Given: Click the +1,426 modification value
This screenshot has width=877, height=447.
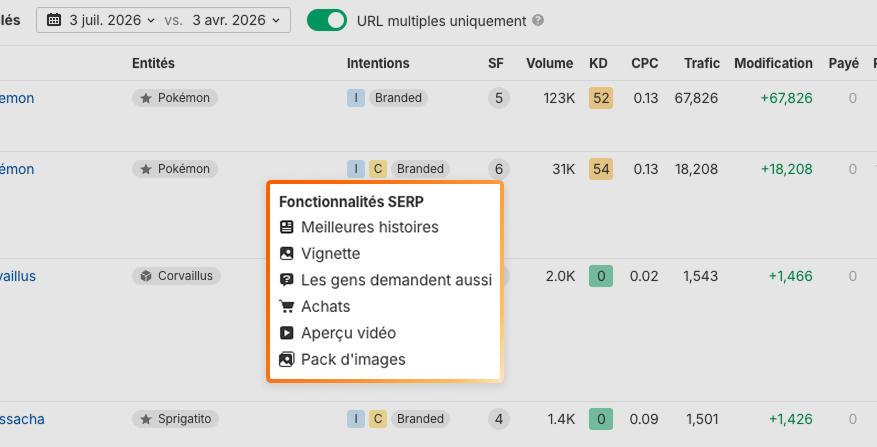Looking at the screenshot, I should click(790, 419).
